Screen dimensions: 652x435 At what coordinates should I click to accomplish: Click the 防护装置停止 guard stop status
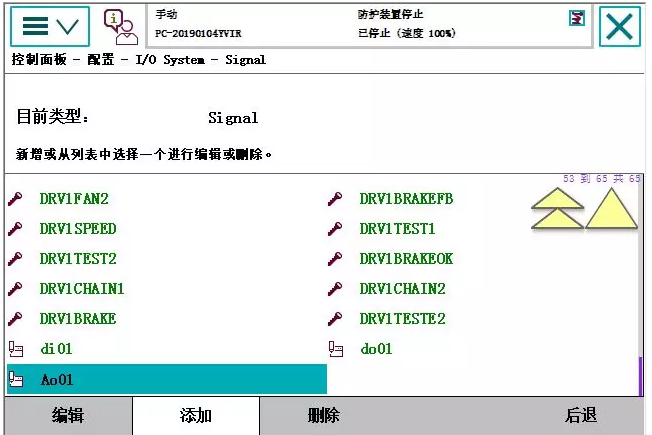pyautogui.click(x=390, y=15)
